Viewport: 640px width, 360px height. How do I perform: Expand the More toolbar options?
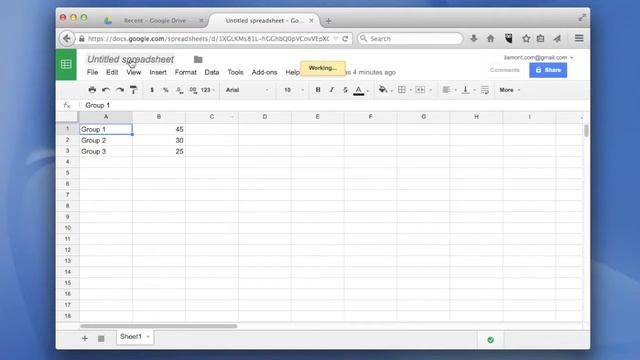[x=510, y=90]
